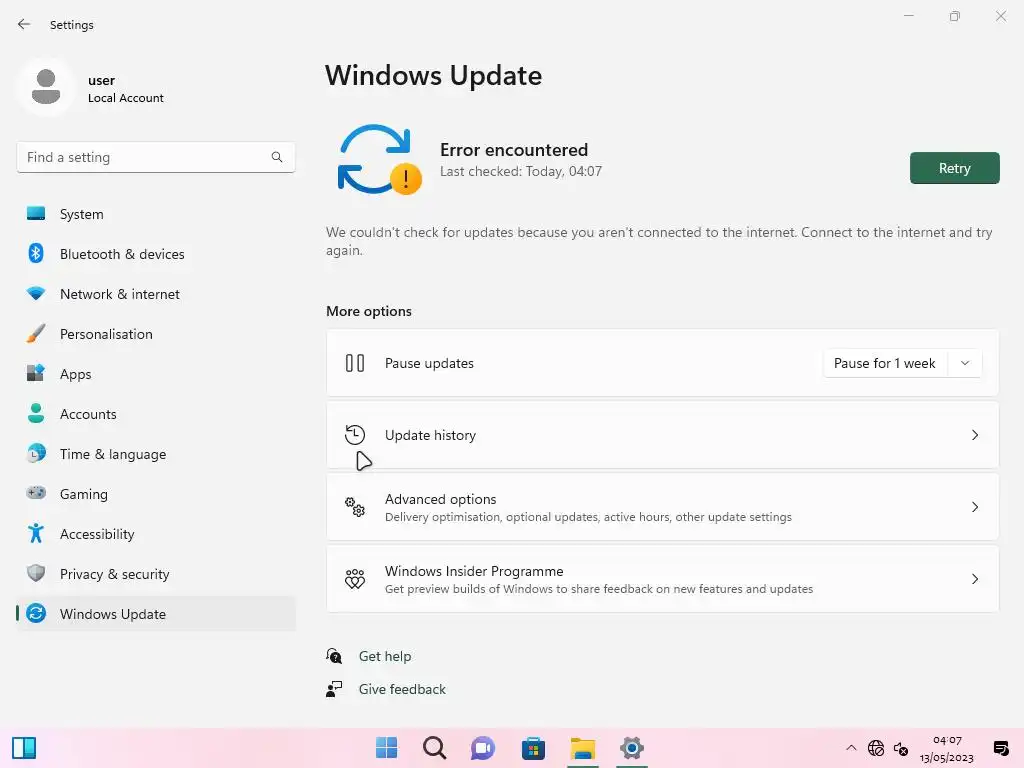Click the user avatar picture

[46, 87]
